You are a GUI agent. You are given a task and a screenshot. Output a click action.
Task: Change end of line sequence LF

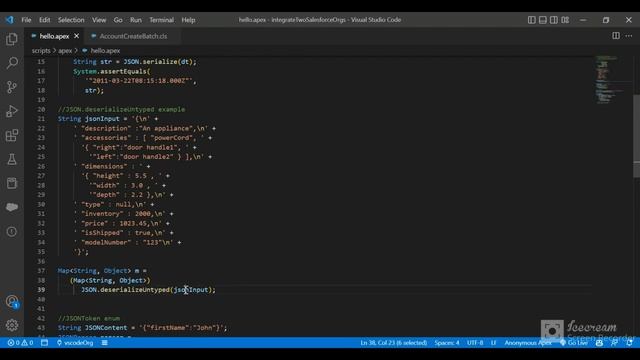click(x=493, y=343)
